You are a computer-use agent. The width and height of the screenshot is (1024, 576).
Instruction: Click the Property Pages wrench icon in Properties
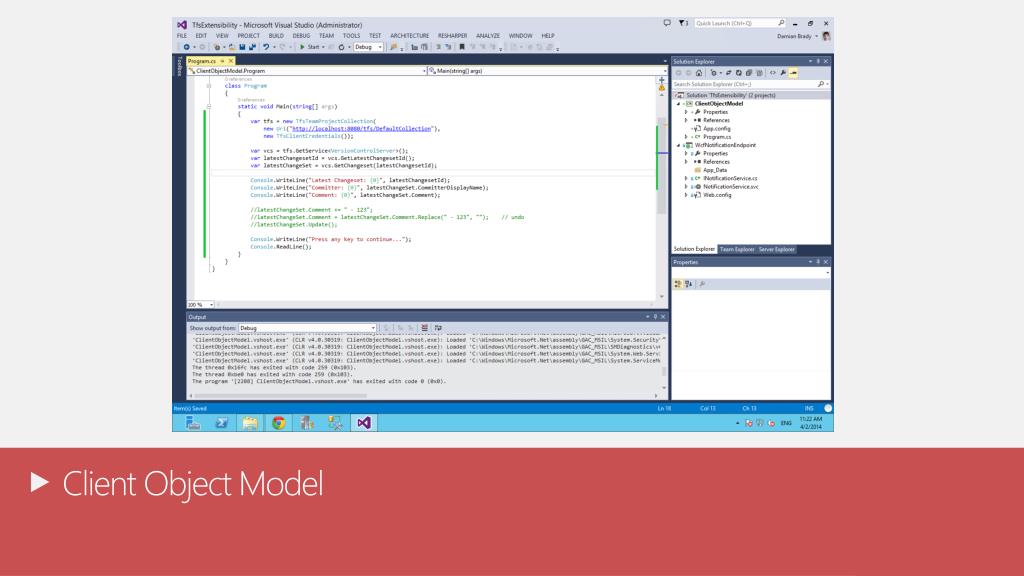[702, 284]
